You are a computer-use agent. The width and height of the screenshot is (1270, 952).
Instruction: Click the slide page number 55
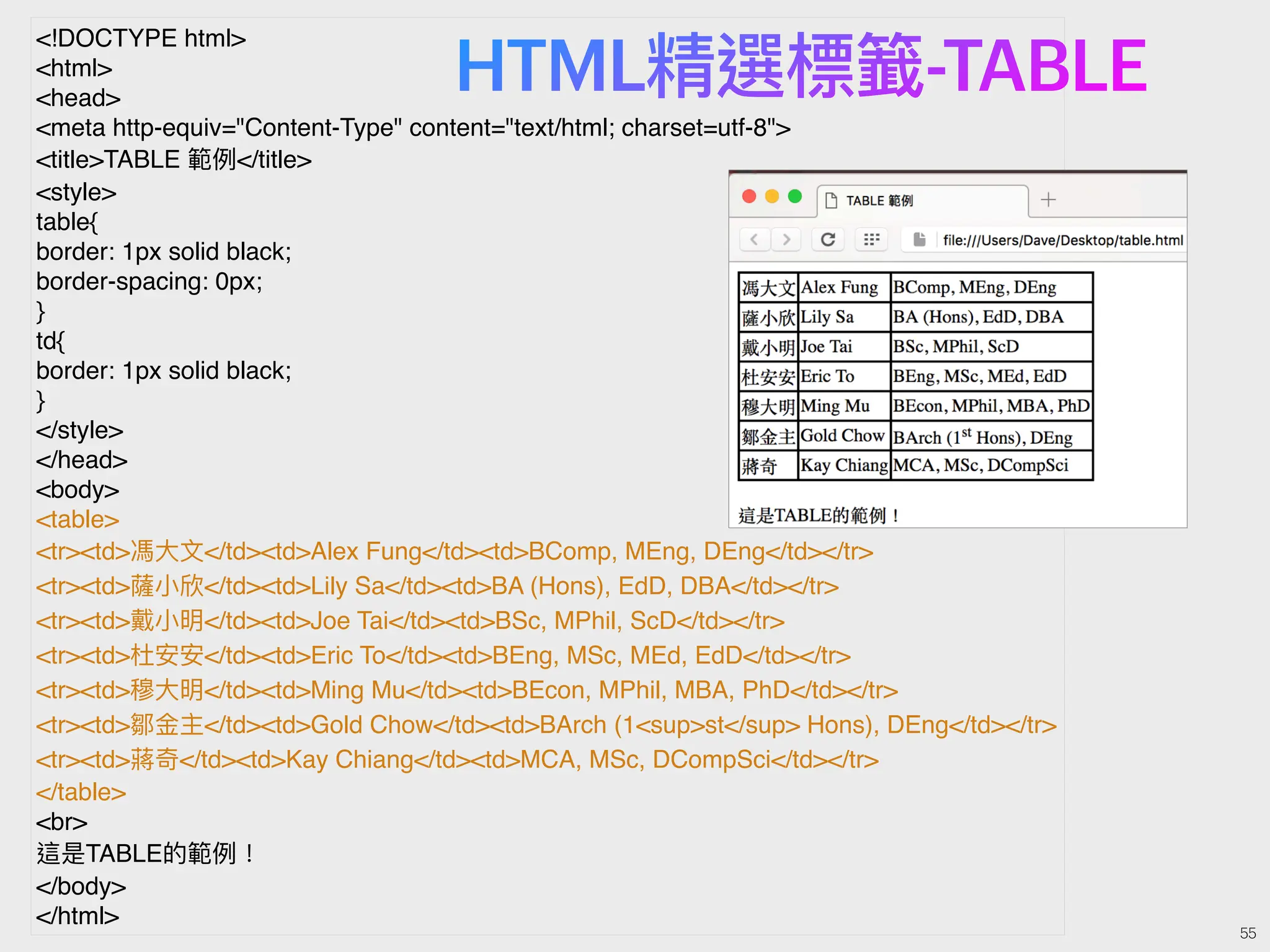pyautogui.click(x=1248, y=933)
